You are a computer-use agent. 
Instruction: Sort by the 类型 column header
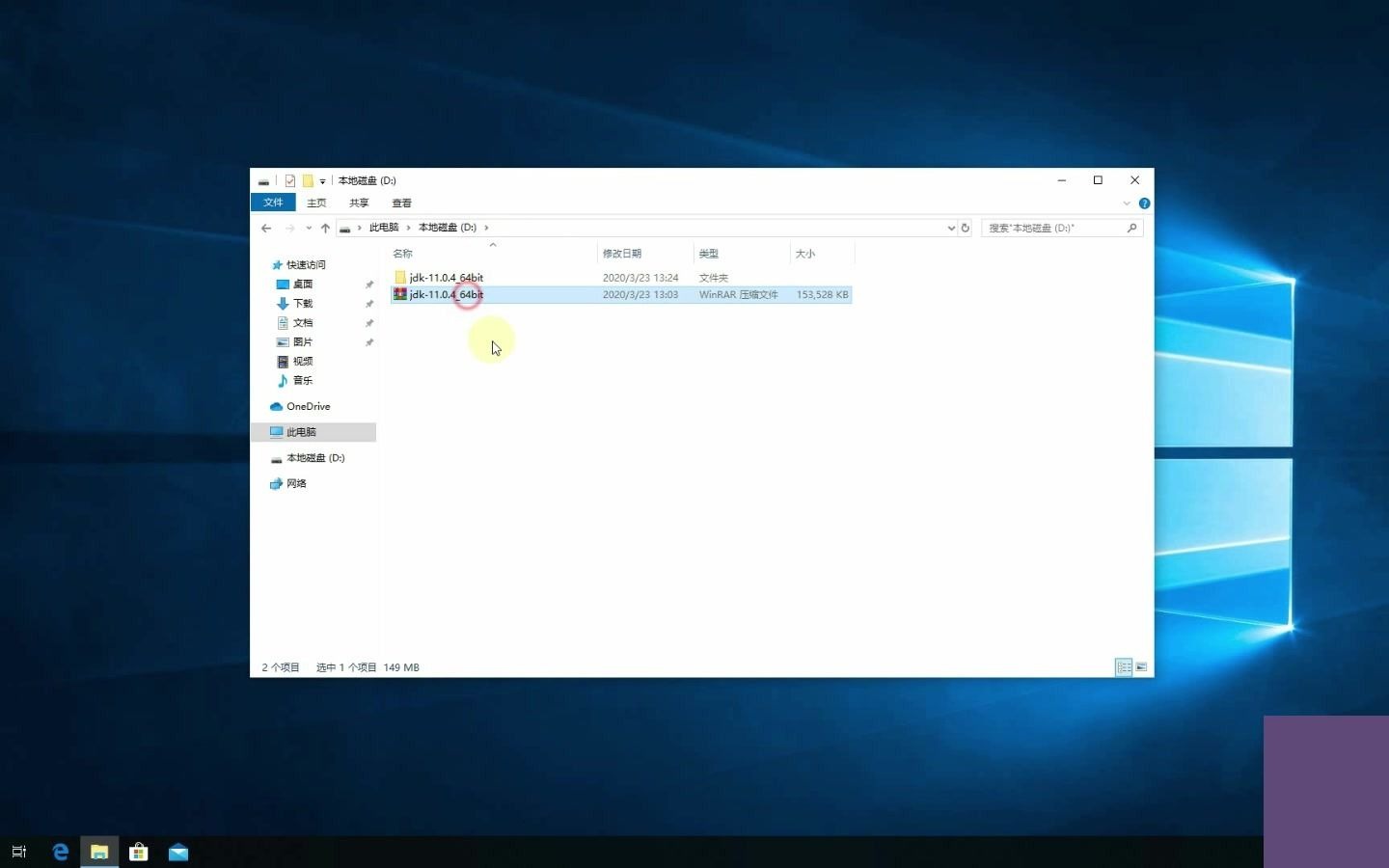point(742,254)
